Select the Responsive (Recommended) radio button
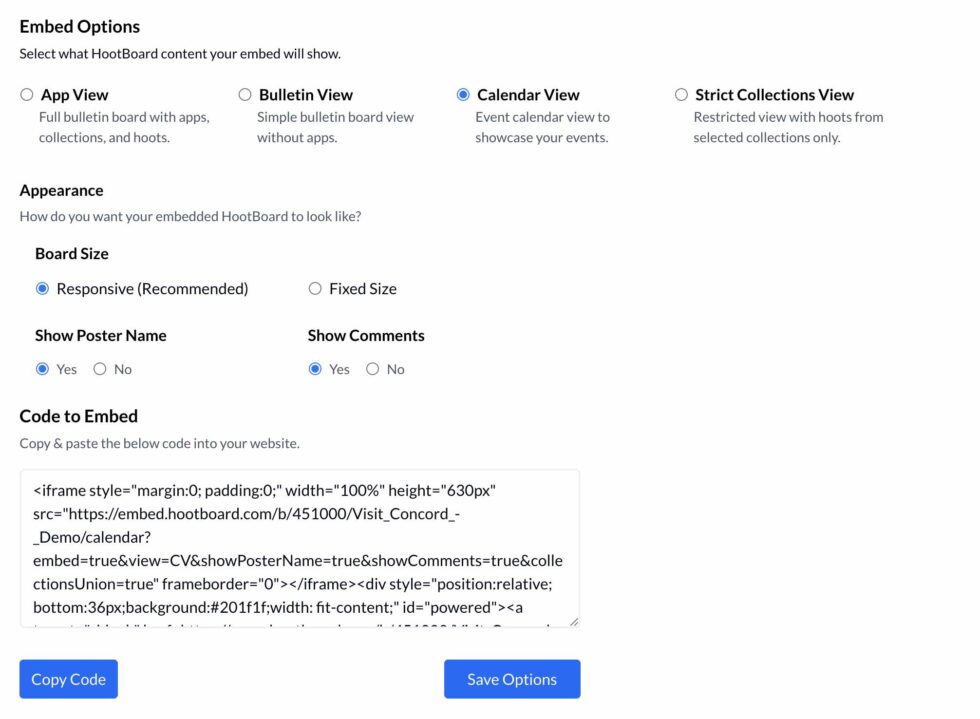The width and height of the screenshot is (980, 719). point(43,289)
